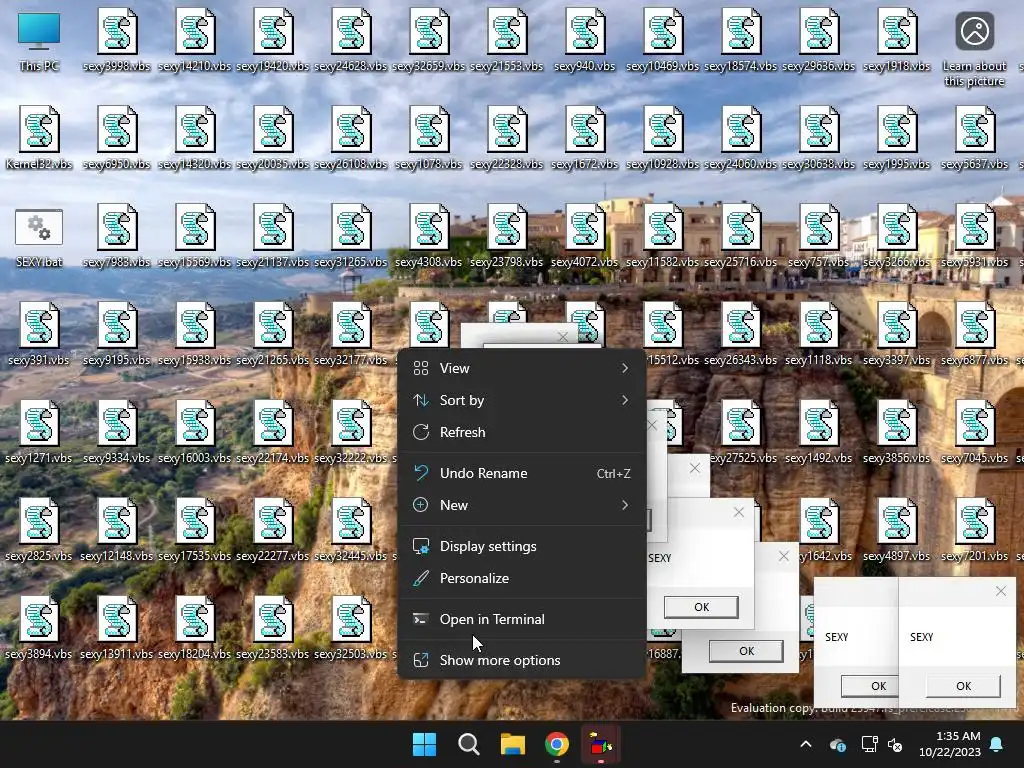Select the SEXY.bat file icon
This screenshot has height=768, width=1024.
39,236
